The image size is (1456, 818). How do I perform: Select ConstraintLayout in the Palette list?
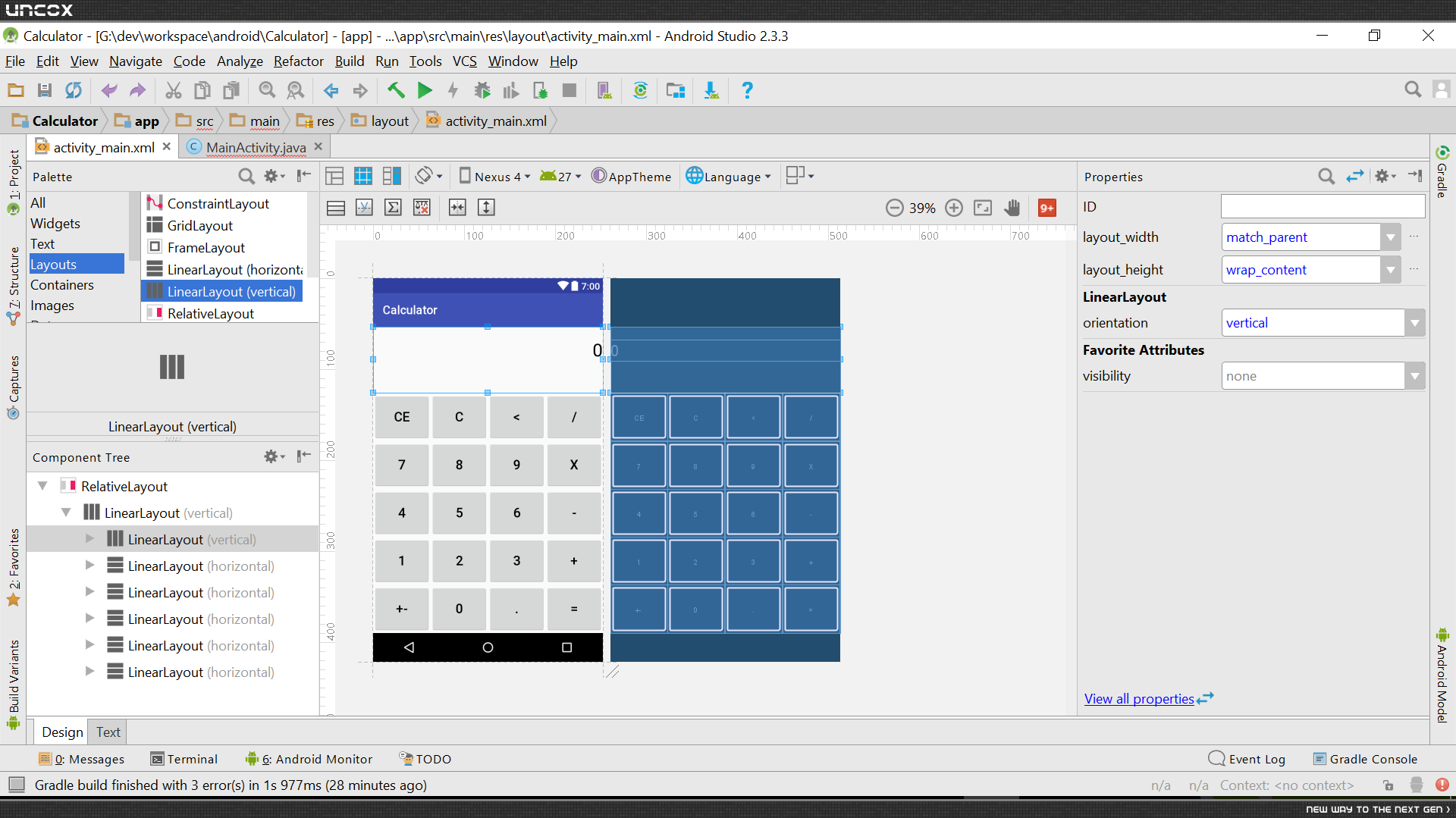tap(218, 203)
